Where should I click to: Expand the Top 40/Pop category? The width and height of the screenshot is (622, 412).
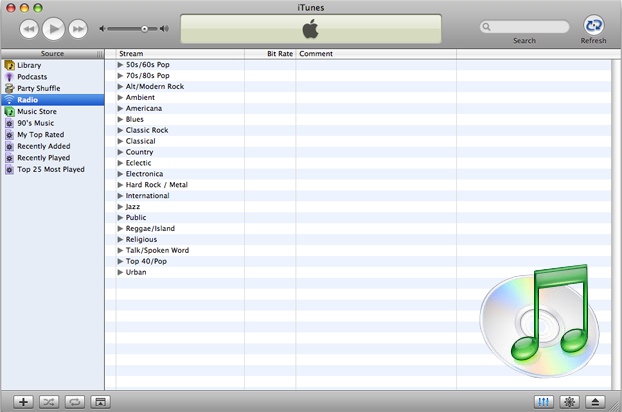pos(120,261)
